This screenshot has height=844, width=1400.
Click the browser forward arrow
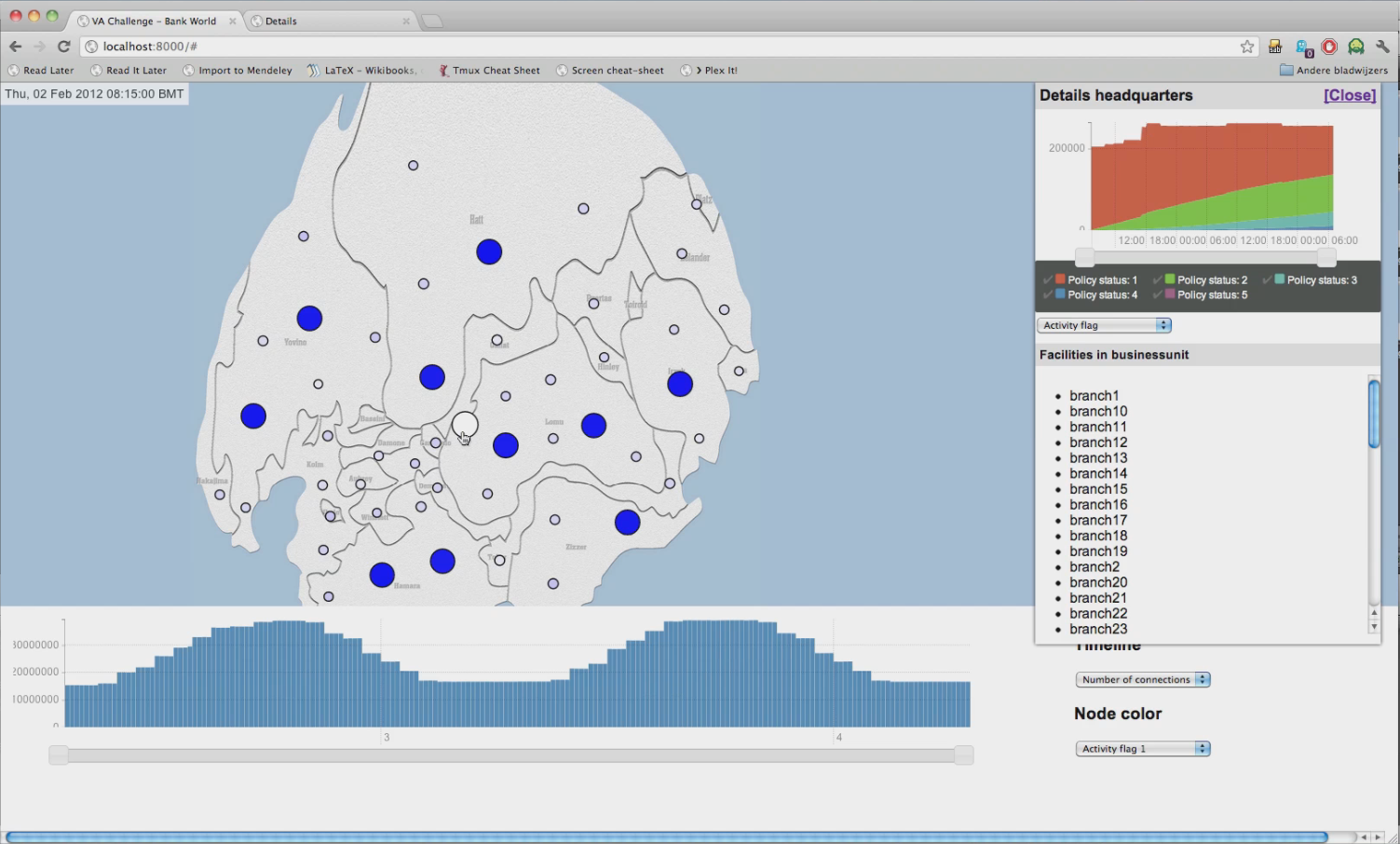(x=39, y=47)
